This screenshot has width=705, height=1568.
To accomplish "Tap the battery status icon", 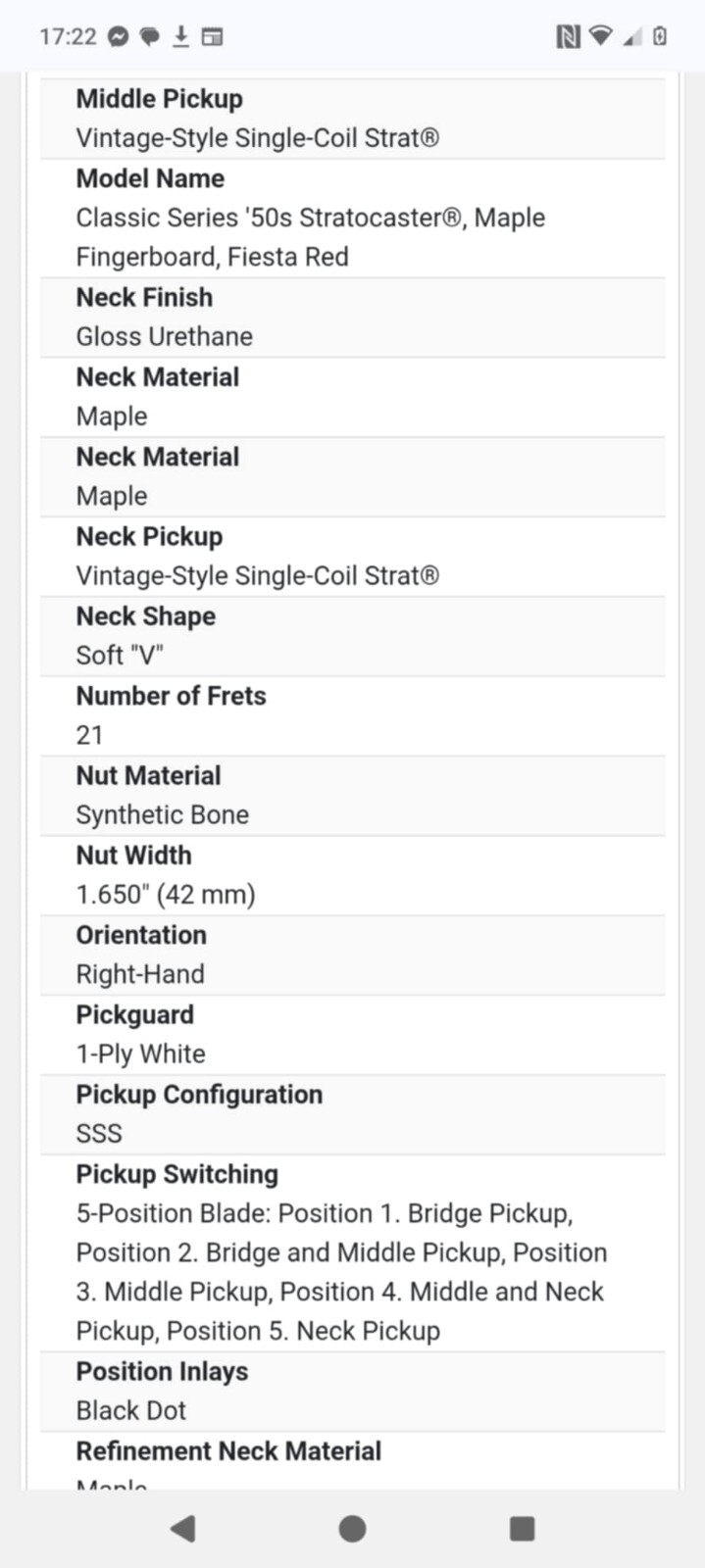I will (x=660, y=37).
